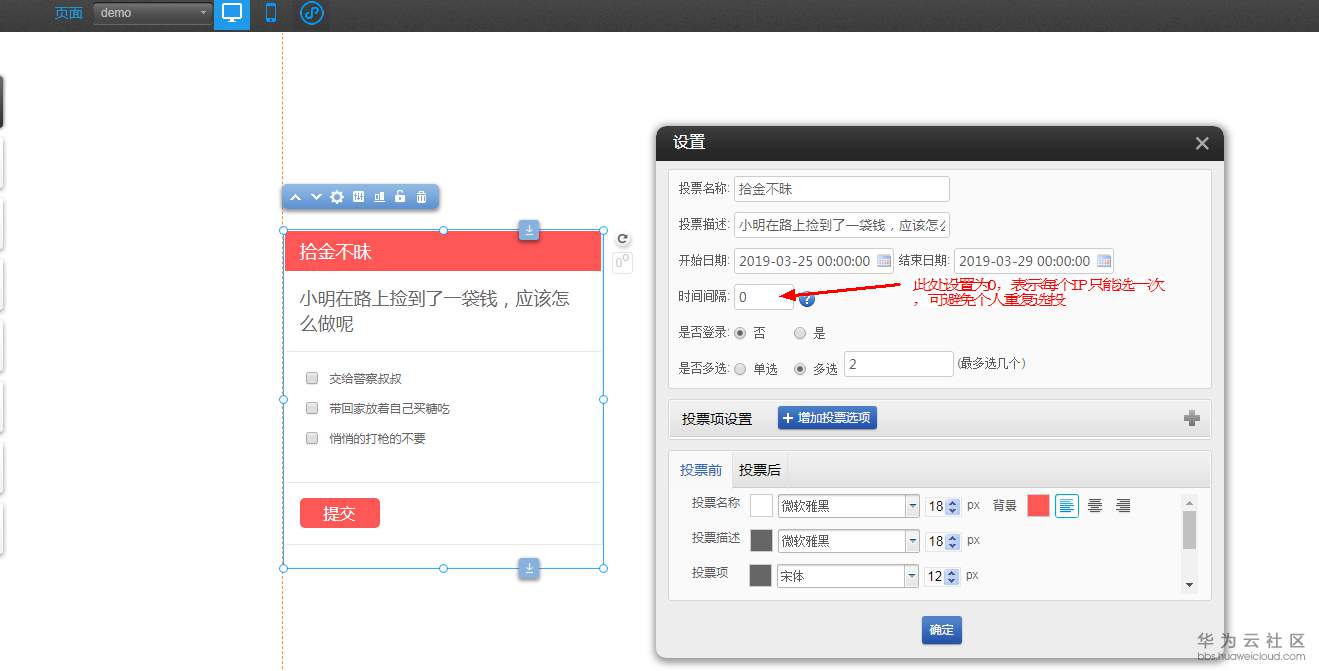Click the 投票项设置 section header

(x=717, y=419)
